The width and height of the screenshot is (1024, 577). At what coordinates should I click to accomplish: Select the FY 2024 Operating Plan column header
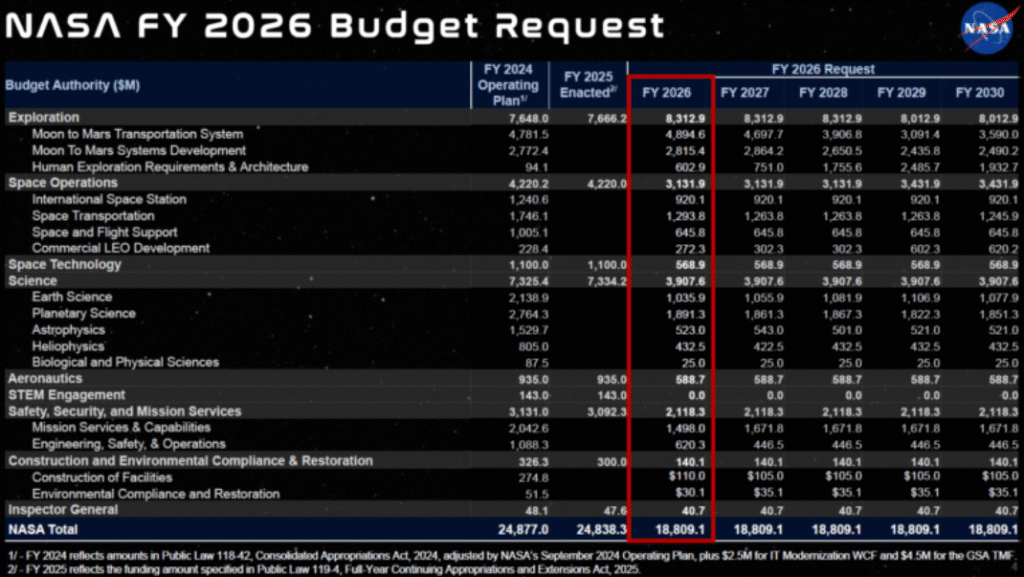coord(507,85)
